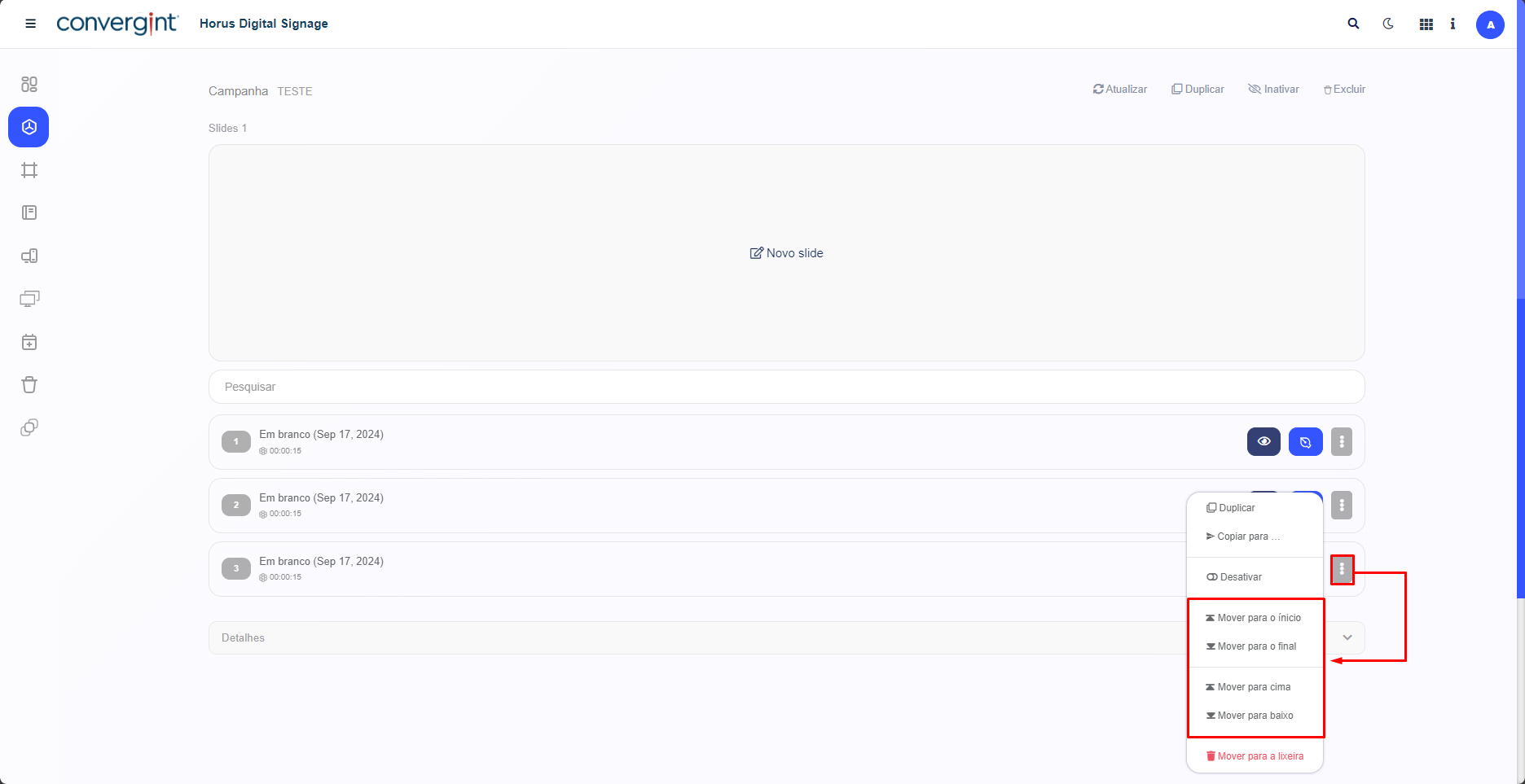Open the screens monitor sidebar icon

(x=29, y=299)
